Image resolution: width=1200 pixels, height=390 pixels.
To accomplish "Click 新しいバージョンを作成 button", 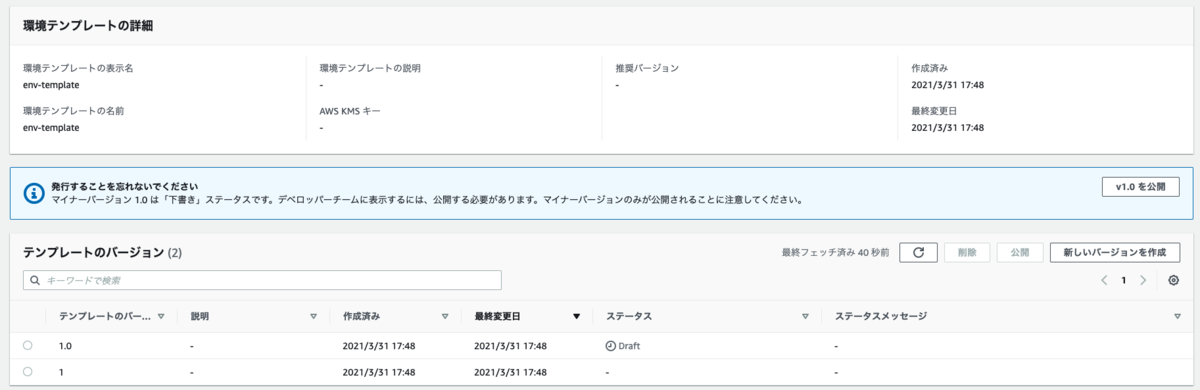I will click(x=1115, y=253).
